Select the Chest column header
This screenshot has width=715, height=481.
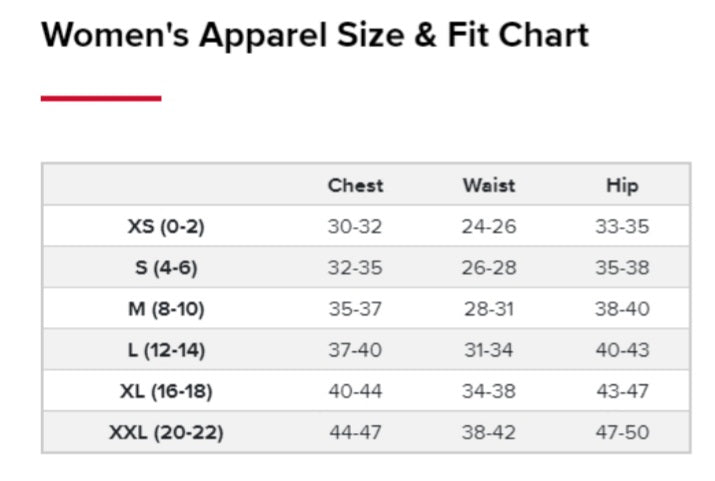pyautogui.click(x=355, y=185)
